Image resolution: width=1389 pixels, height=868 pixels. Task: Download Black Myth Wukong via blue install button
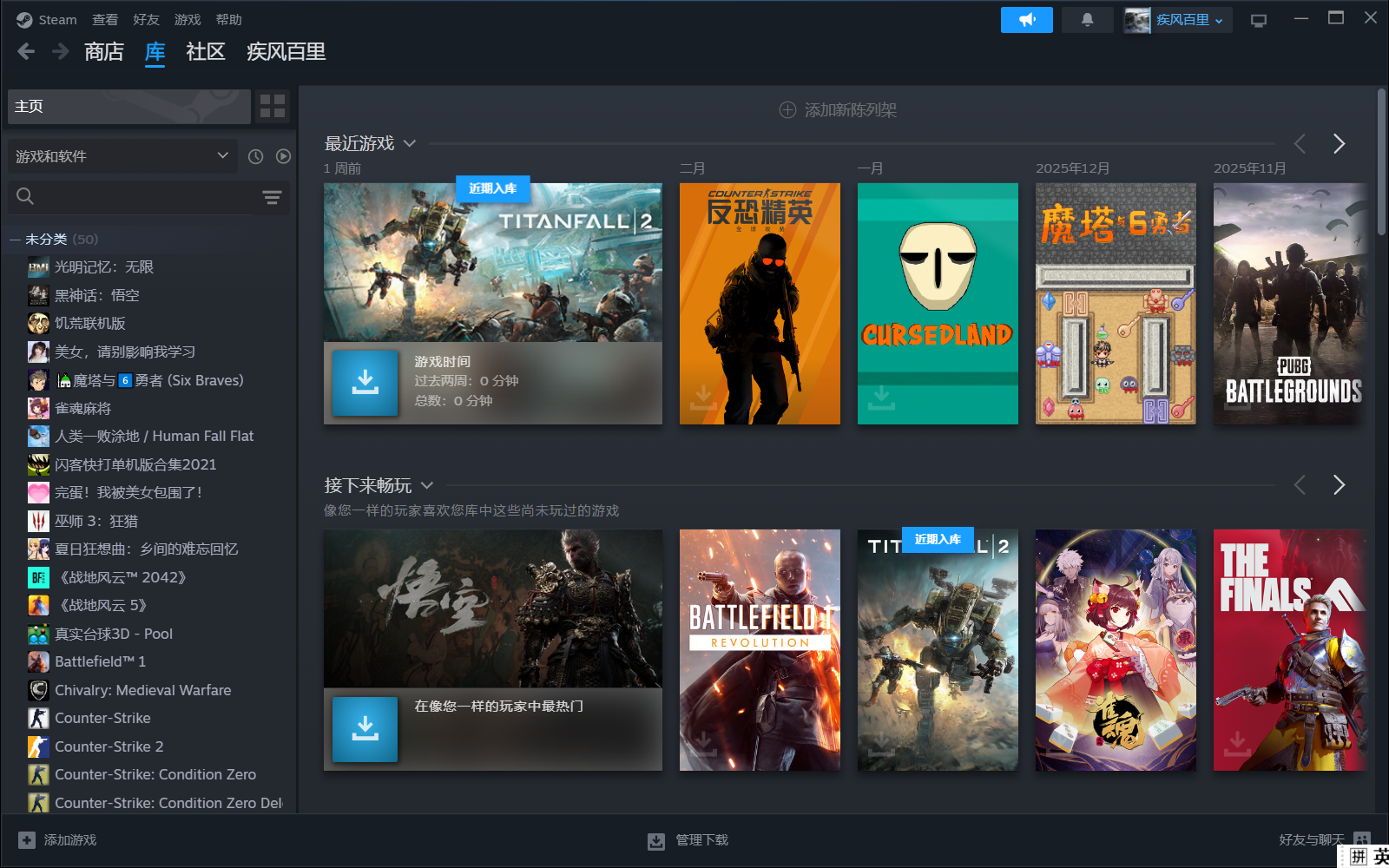[365, 729]
